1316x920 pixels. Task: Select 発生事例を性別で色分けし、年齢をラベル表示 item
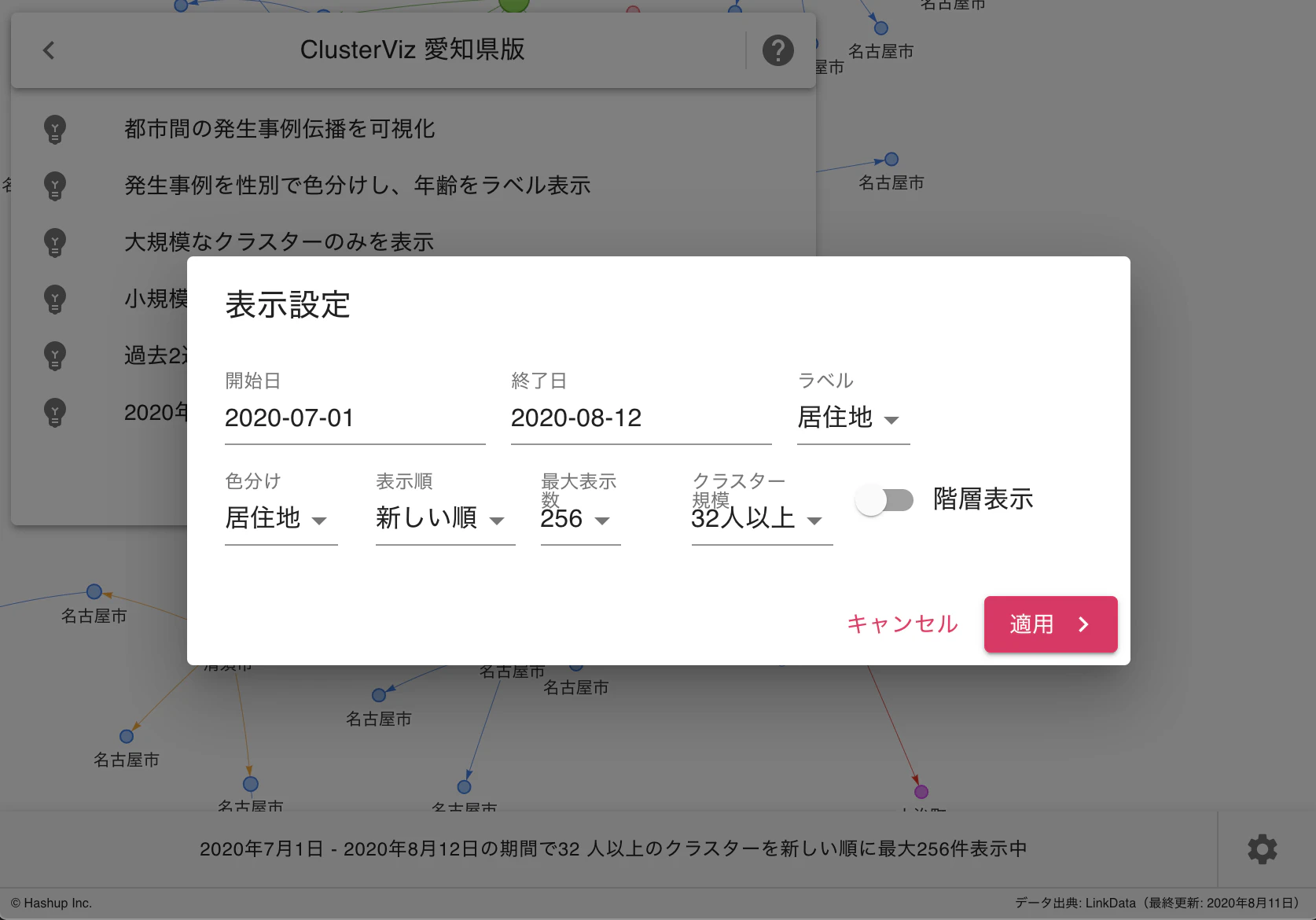point(413,186)
